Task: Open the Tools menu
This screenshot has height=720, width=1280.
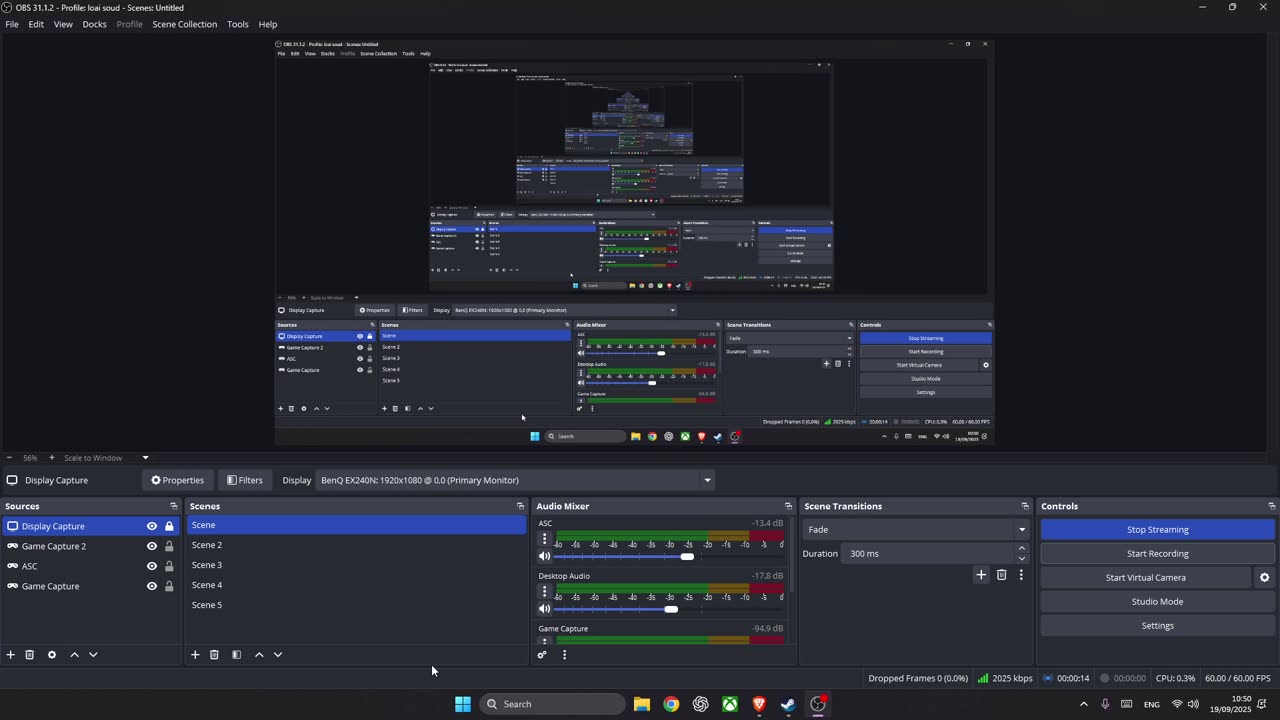Action: coord(238,24)
